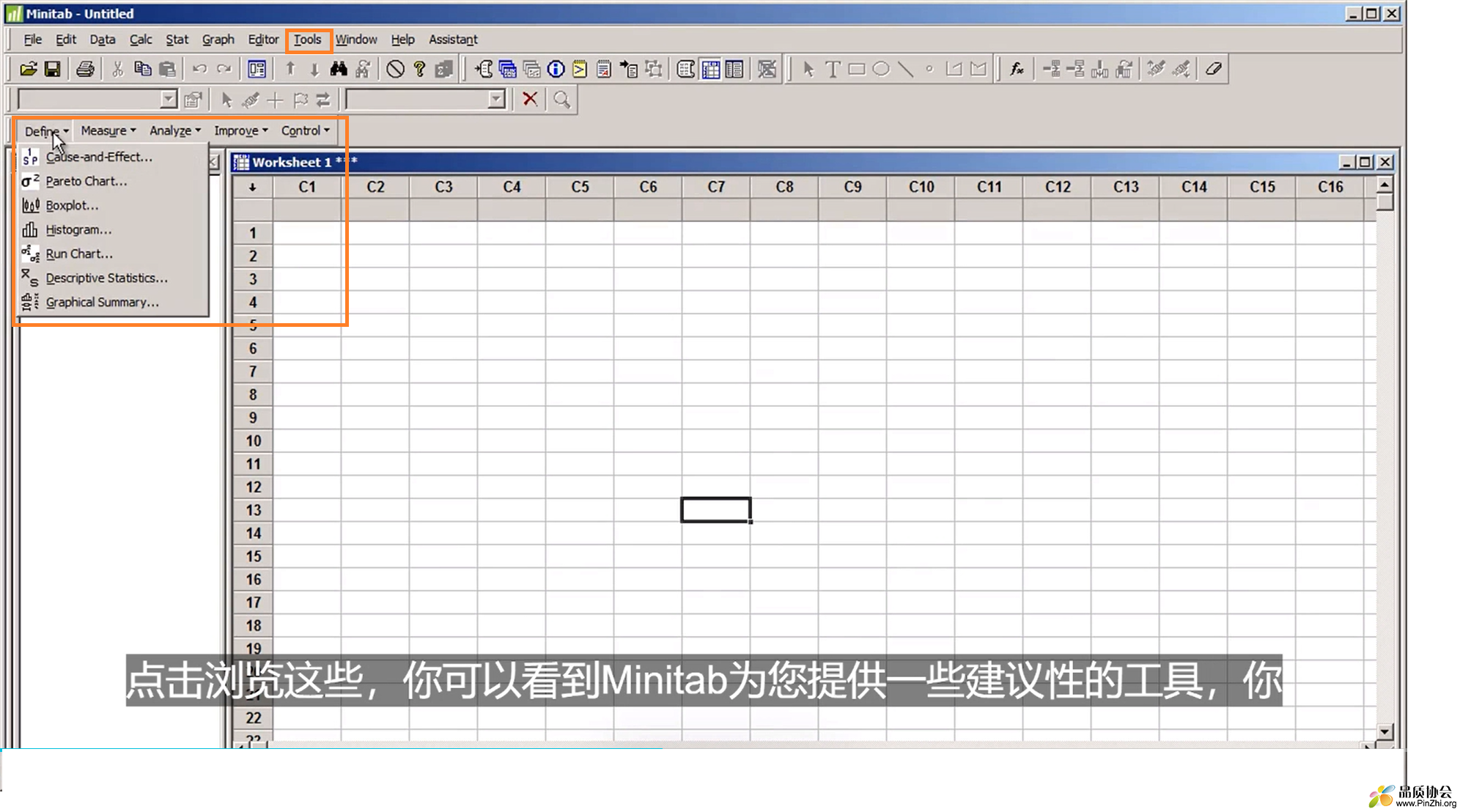Click the Edit Last Dialog icon
This screenshot has height=812, width=1460.
click(257, 69)
